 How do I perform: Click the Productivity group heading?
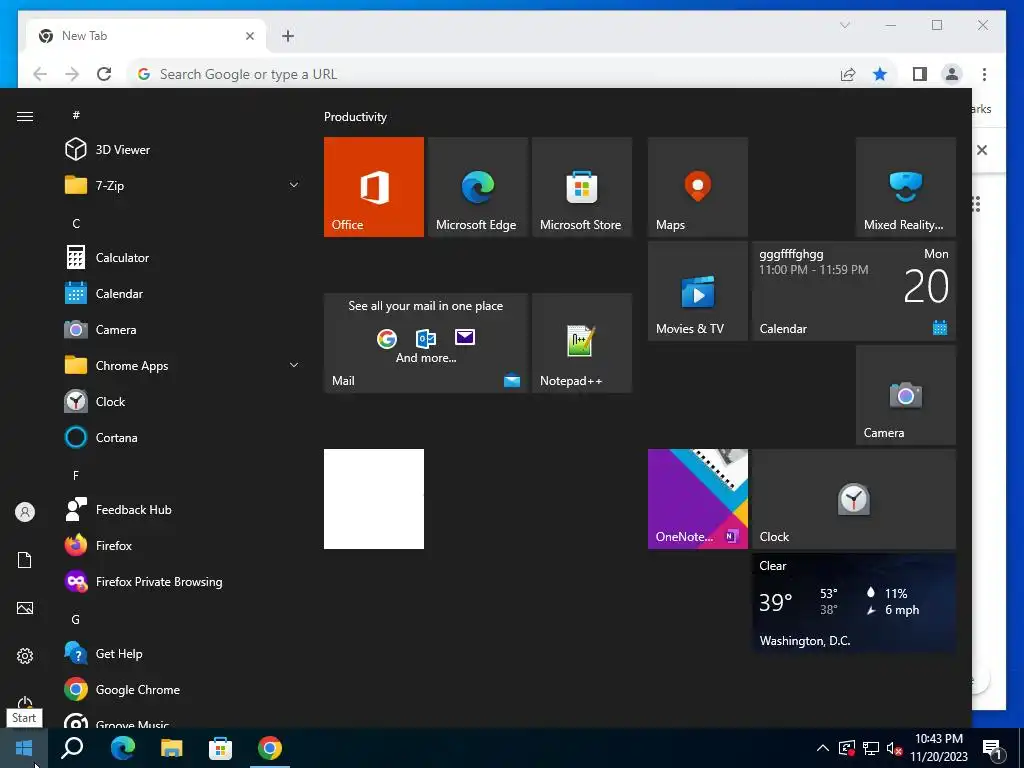[355, 117]
